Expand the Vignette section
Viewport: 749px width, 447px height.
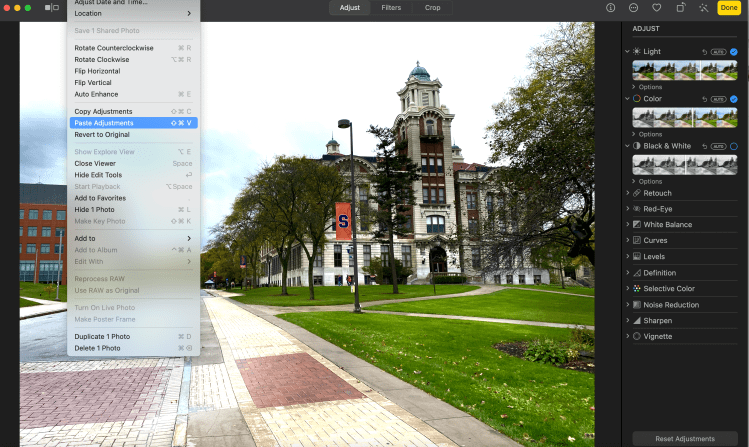click(x=627, y=336)
